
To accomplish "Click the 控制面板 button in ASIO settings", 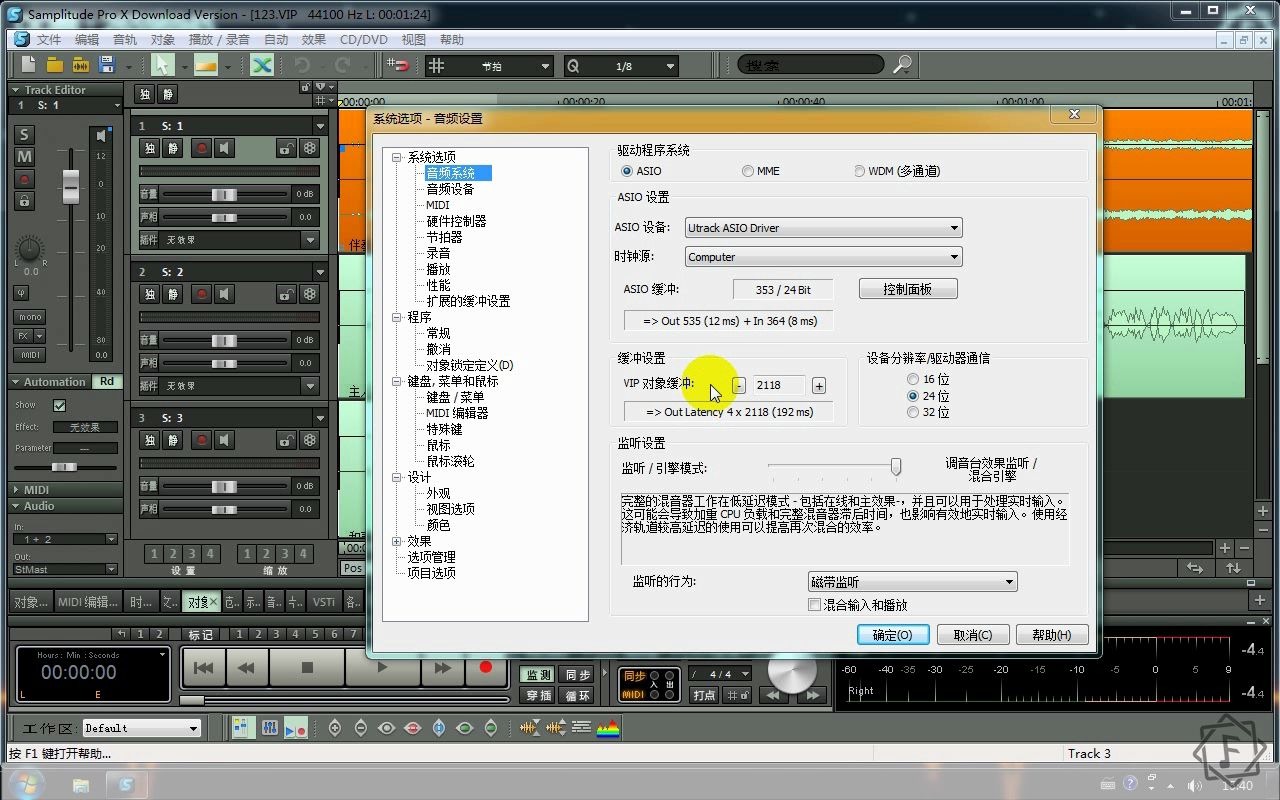I will pos(907,288).
